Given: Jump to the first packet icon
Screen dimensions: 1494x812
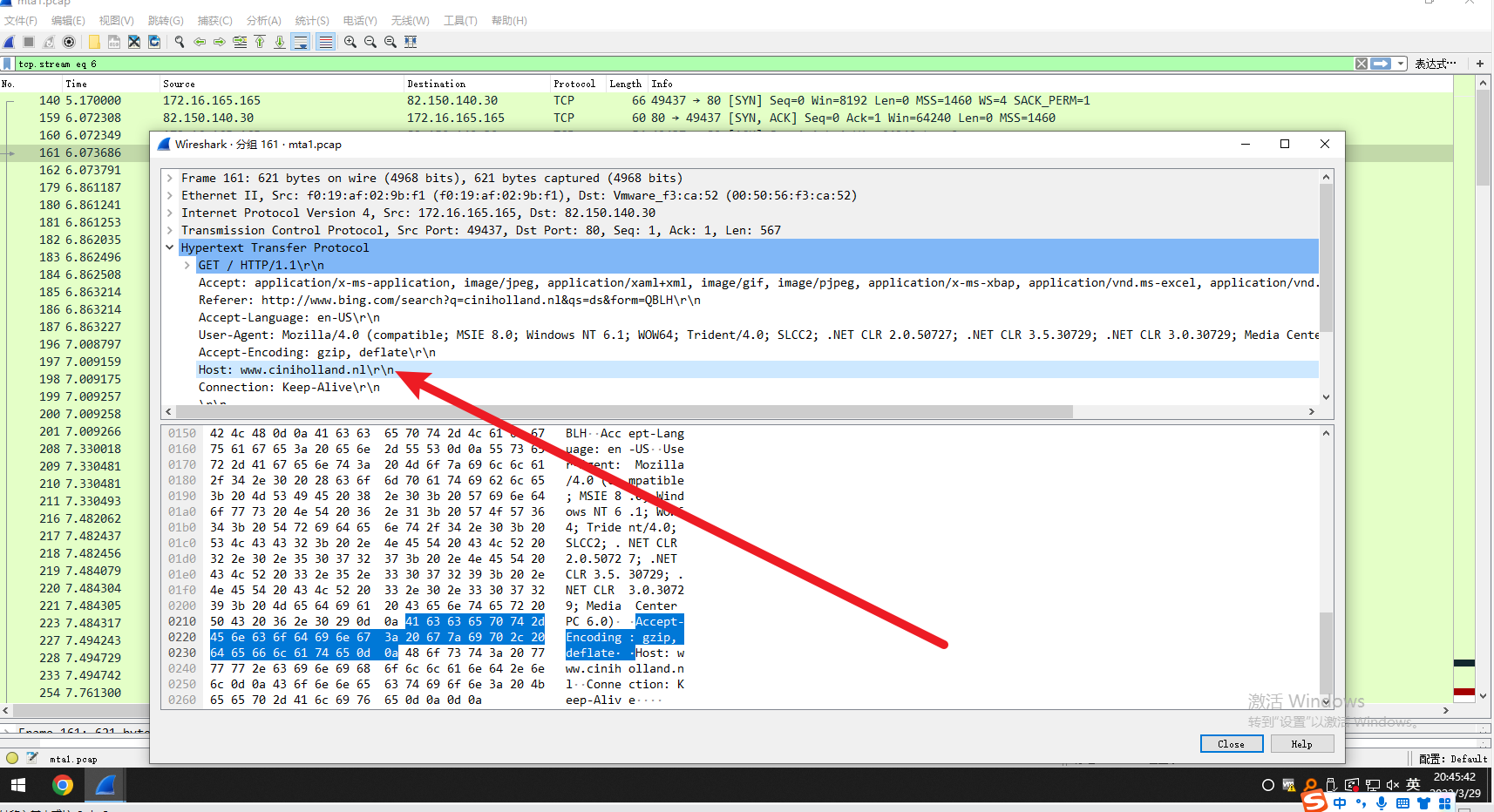Looking at the screenshot, I should pos(260,42).
